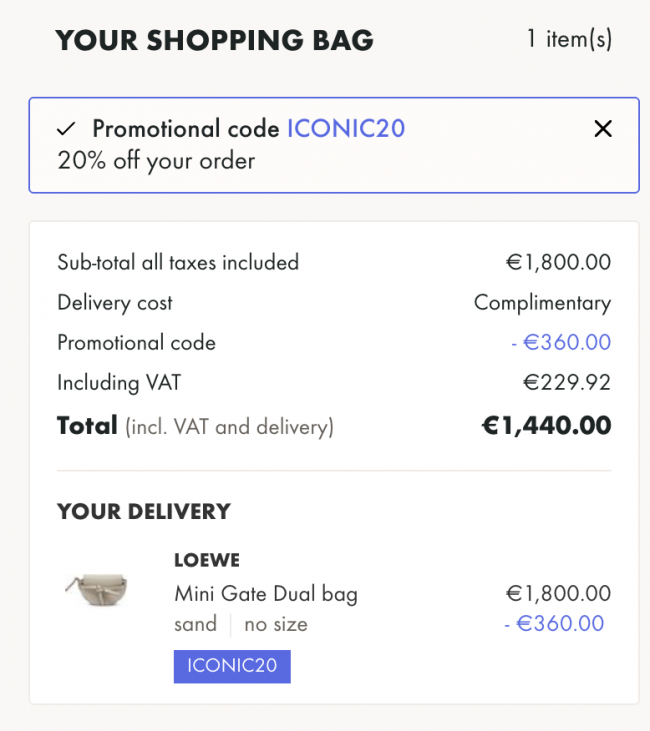Screen dimensions: 650x731
Task: Remove the ICONIC20 promo code with X
Action: click(603, 129)
